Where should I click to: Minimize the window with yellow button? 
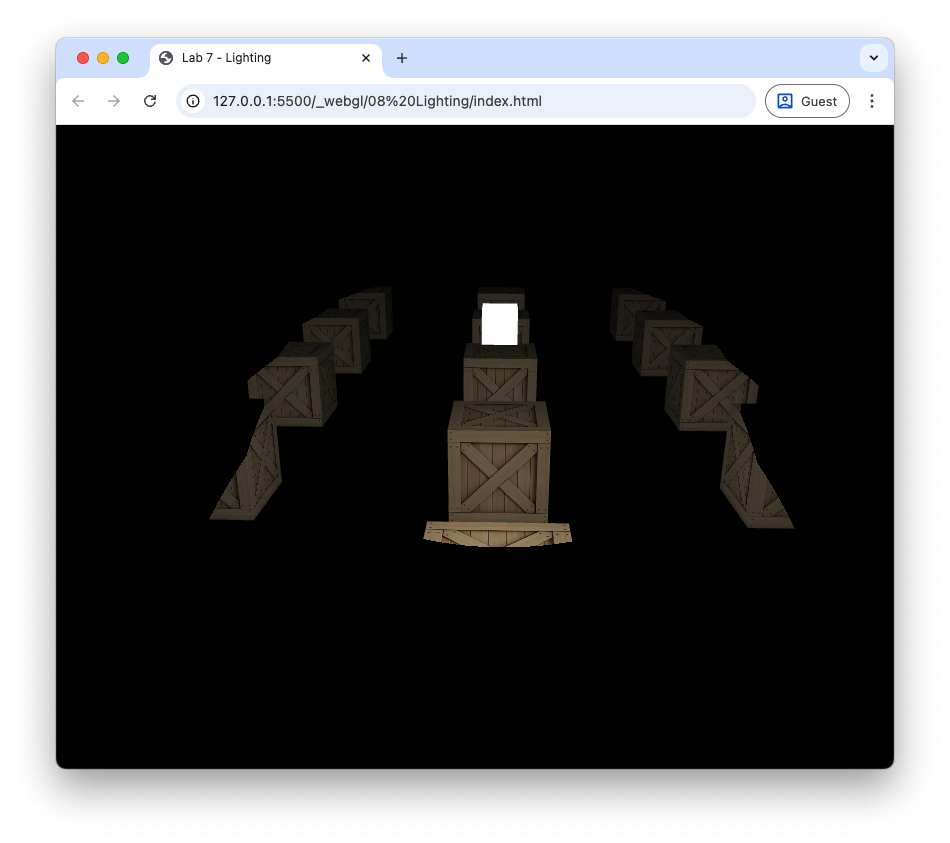click(103, 58)
